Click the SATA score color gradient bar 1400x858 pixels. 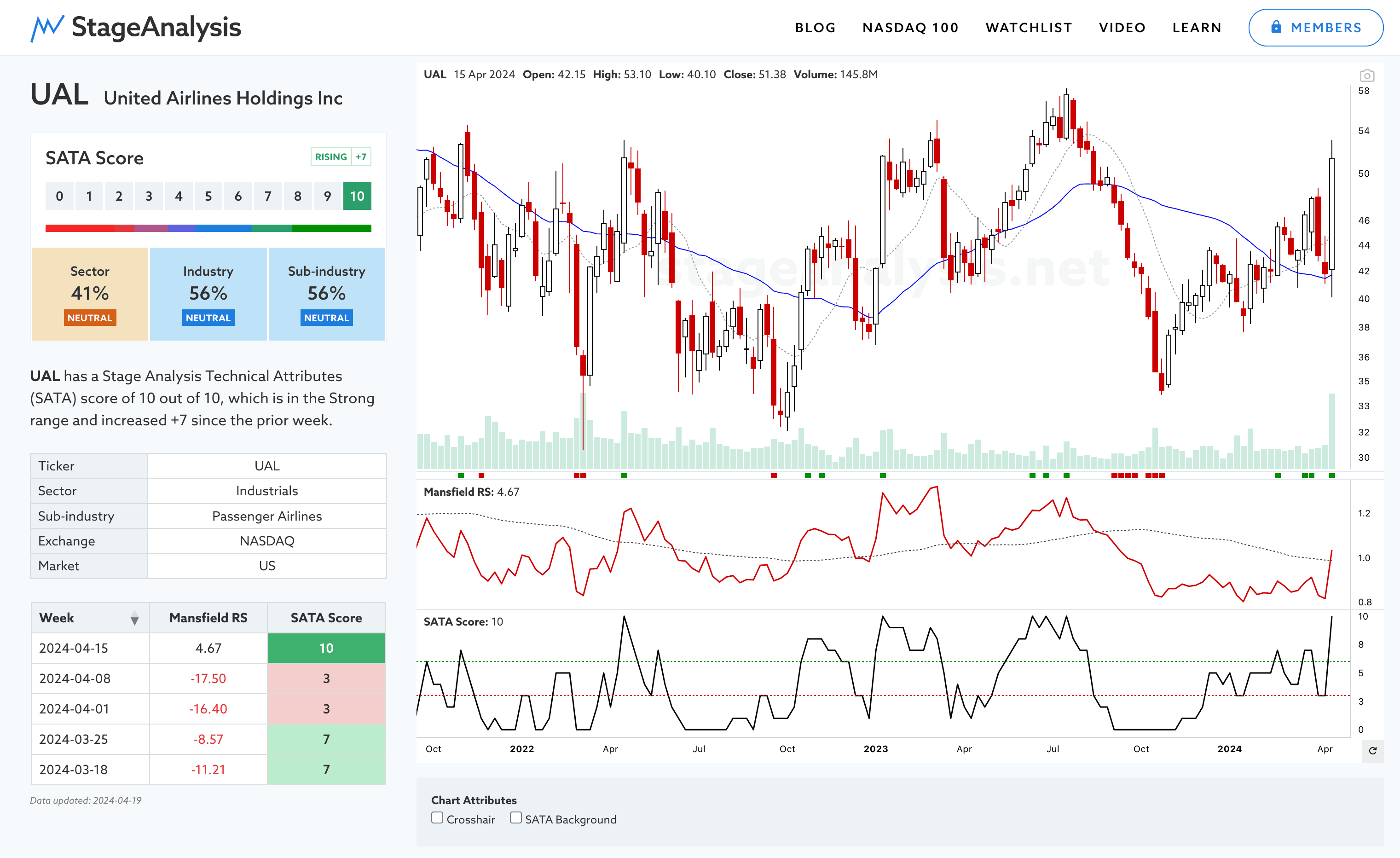coord(208,228)
